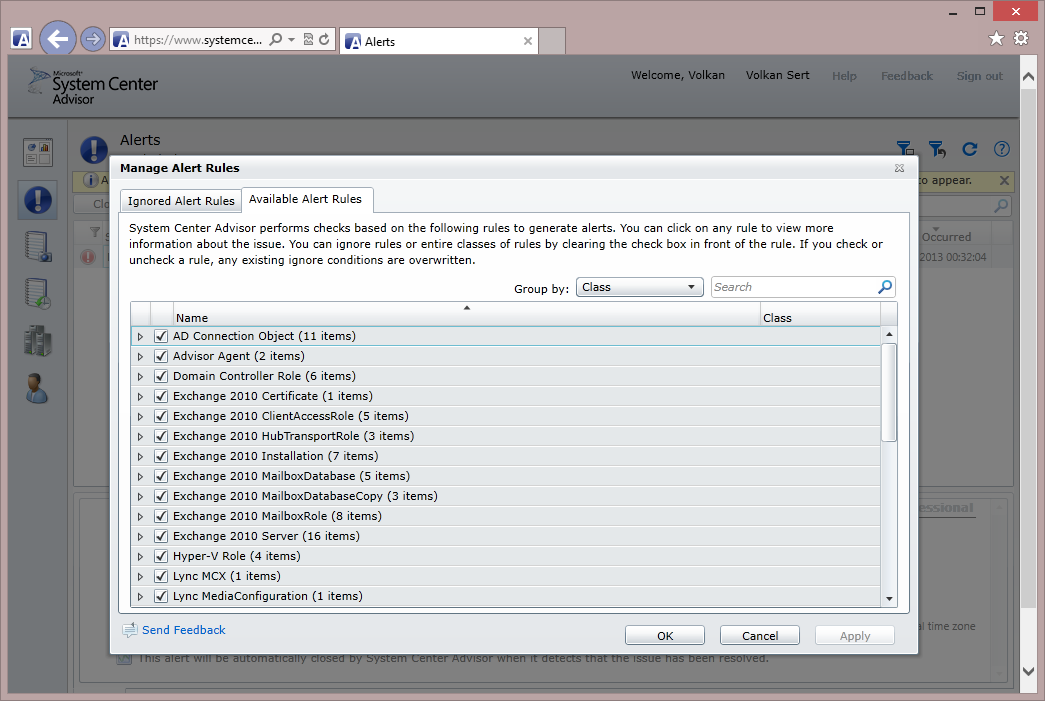Uncheck Advisor Agent checkbox
The image size is (1045, 701).
pos(161,356)
